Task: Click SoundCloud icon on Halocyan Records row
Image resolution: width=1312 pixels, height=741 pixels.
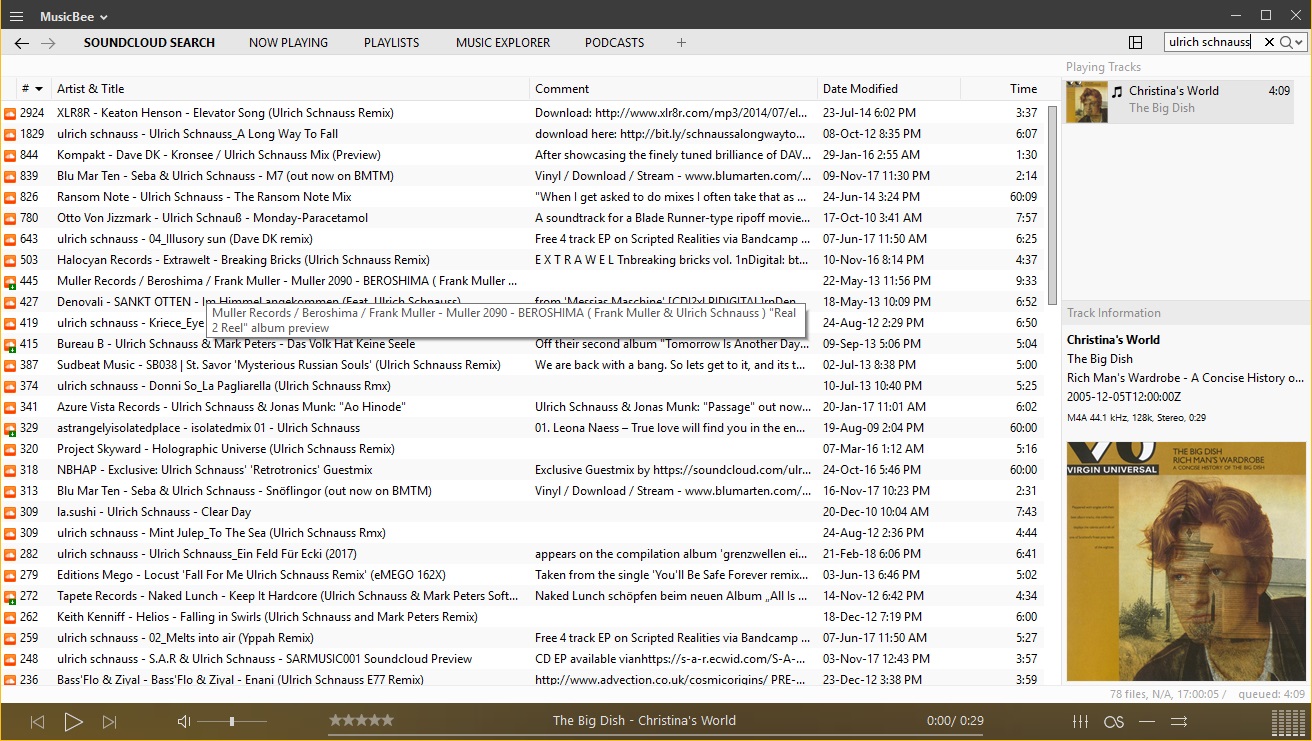Action: pyautogui.click(x=10, y=260)
